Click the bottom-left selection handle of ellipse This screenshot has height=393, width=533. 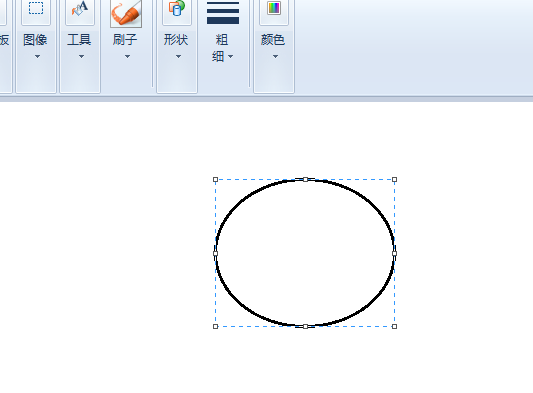[215, 326]
